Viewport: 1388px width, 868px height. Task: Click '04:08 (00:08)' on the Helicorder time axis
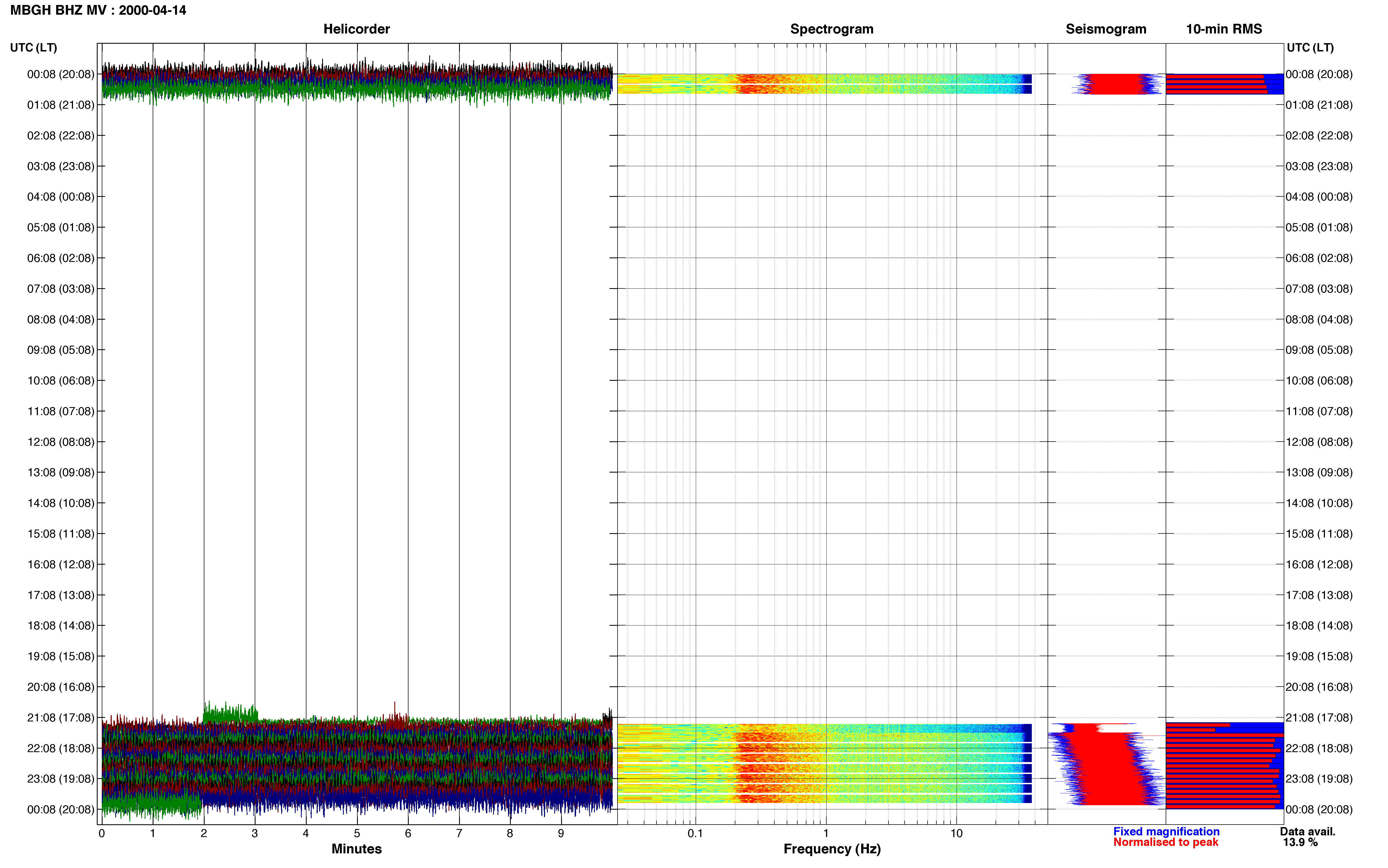[x=61, y=197]
